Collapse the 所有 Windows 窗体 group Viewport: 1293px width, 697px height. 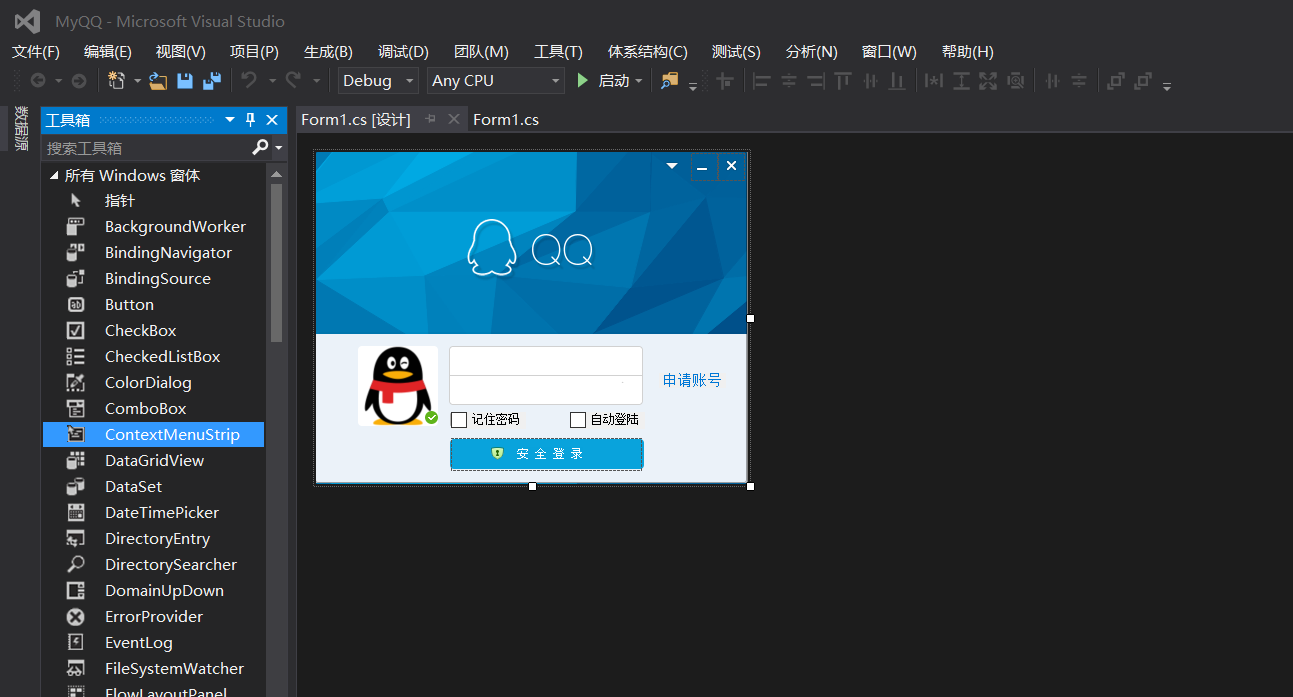pos(54,176)
